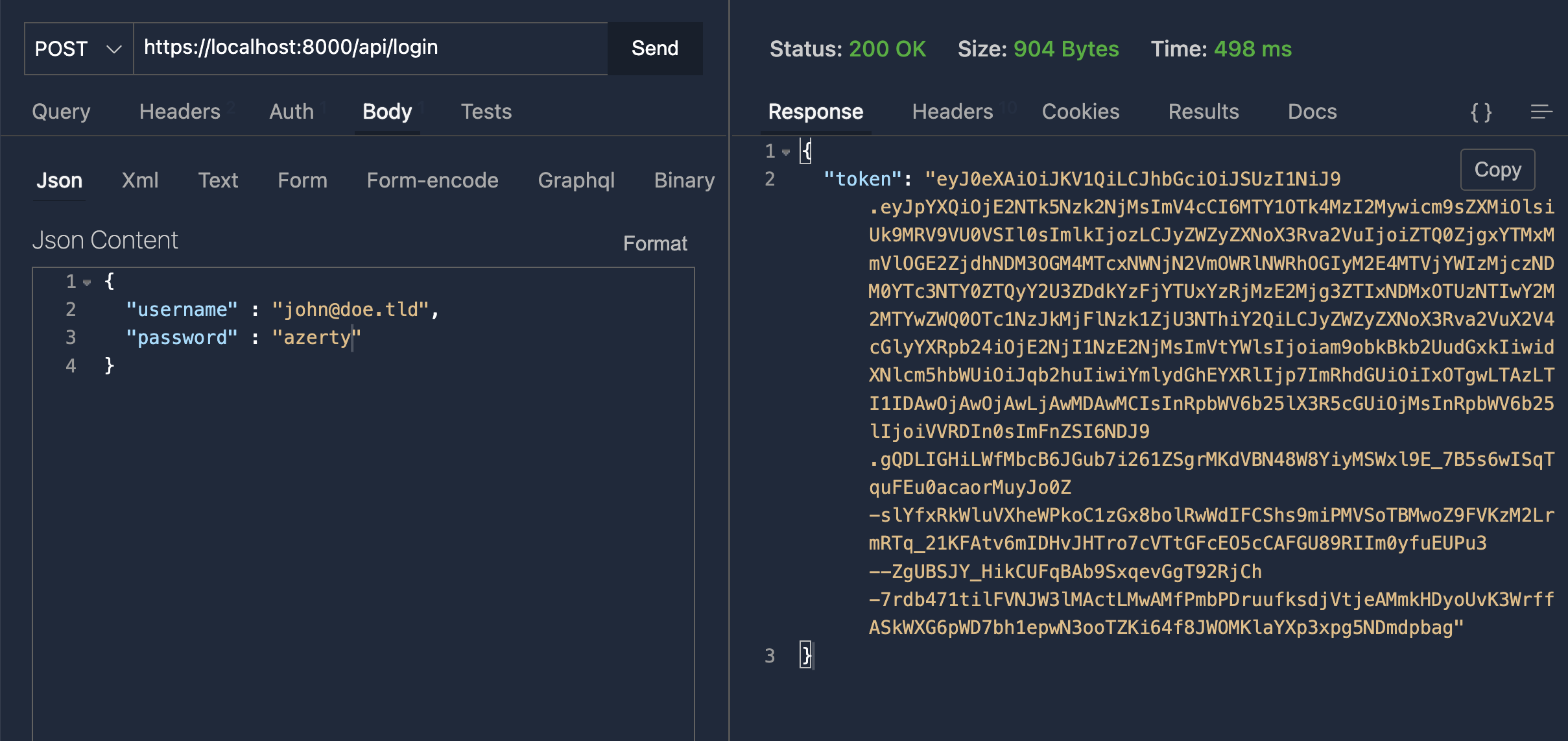Screen dimensions: 1568x741
Task: Open the Response tab
Action: pos(816,112)
